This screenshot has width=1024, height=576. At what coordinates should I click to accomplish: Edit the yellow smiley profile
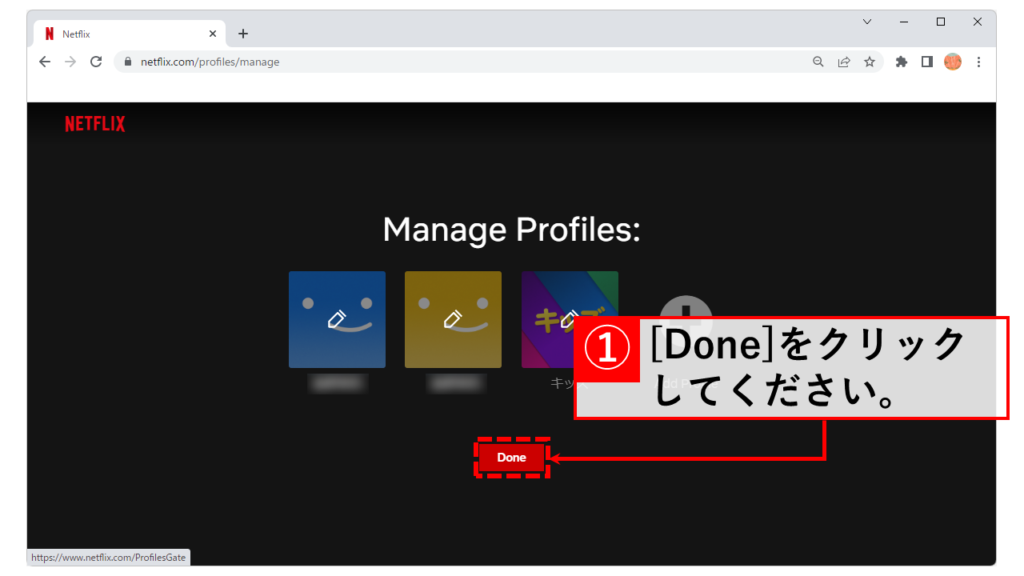453,319
